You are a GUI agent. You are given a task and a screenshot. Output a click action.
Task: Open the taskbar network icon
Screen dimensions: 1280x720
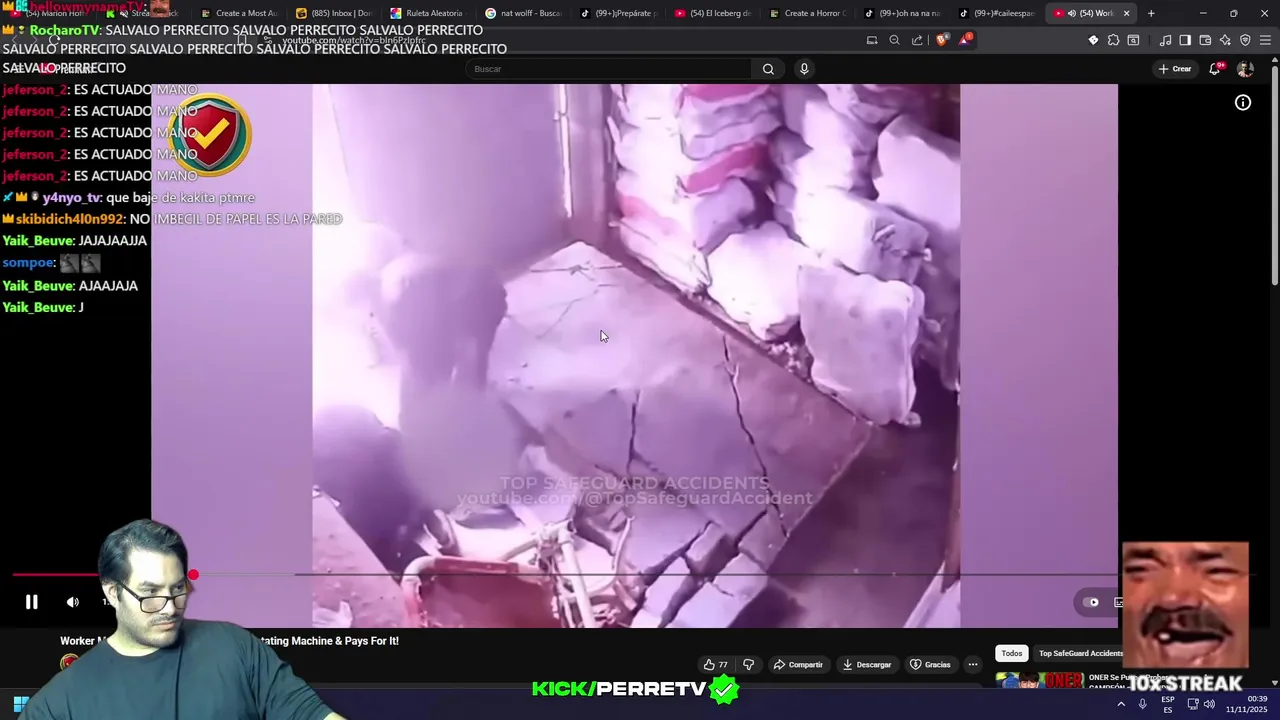click(x=1191, y=704)
